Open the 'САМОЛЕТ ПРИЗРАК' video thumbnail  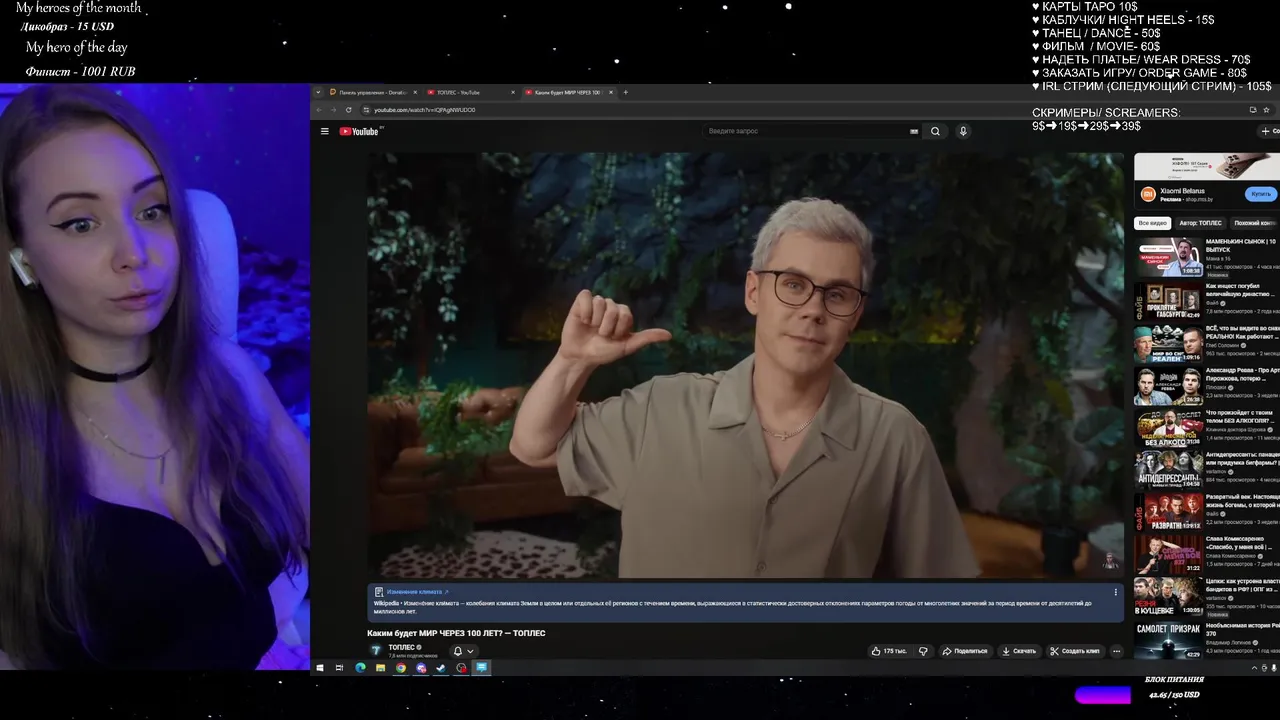1168,641
